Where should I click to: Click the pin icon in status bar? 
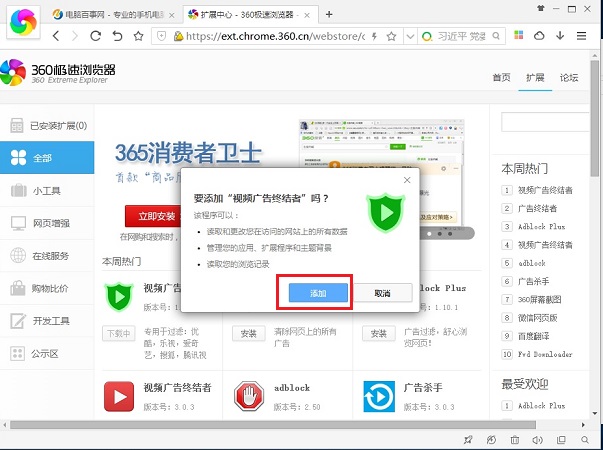pyautogui.click(x=468, y=440)
